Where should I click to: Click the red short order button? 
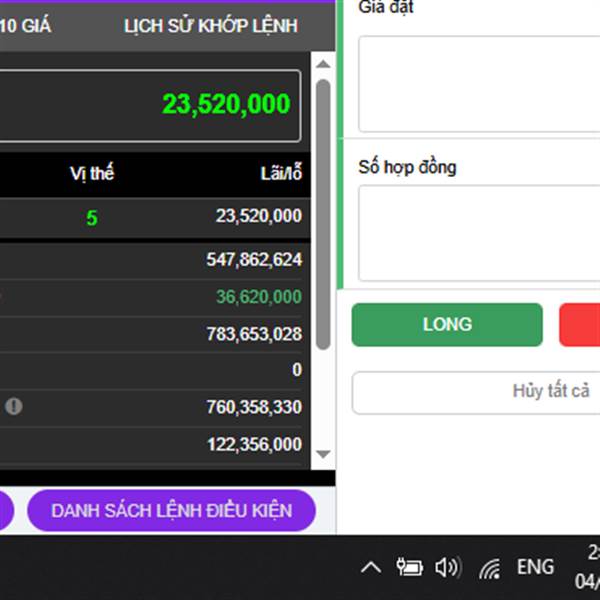tap(579, 324)
